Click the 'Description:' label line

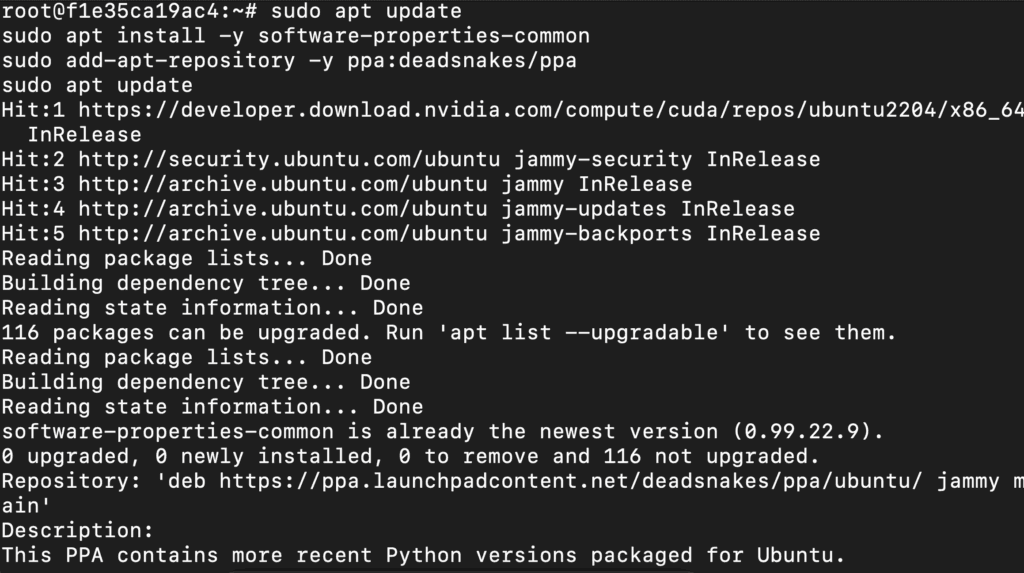78,530
